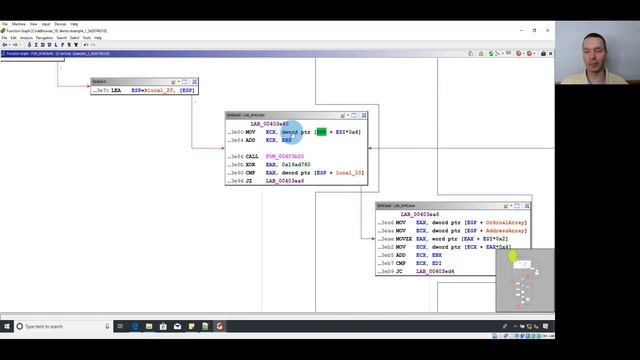
Task: Open Mail from the taskbar
Action: [177, 326]
